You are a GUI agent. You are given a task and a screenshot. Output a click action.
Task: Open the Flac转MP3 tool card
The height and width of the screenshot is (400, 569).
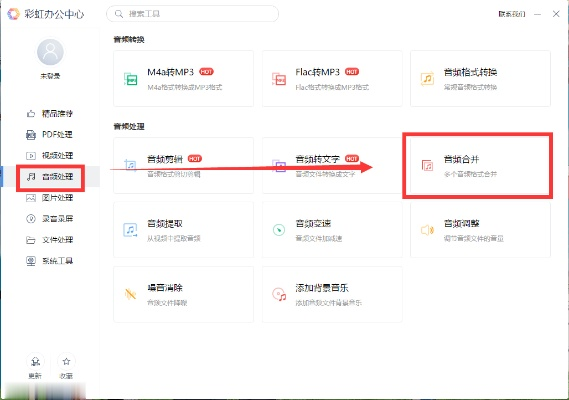[x=332, y=78]
